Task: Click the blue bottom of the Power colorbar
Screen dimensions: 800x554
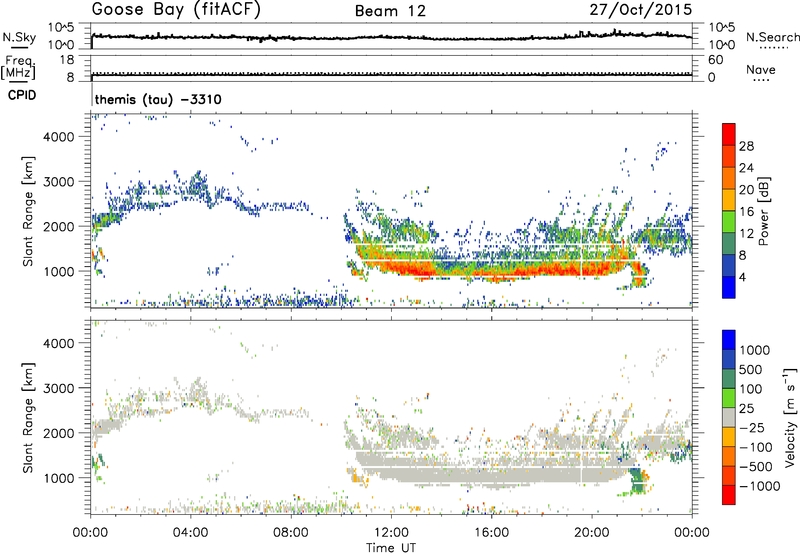Action: click(x=729, y=287)
